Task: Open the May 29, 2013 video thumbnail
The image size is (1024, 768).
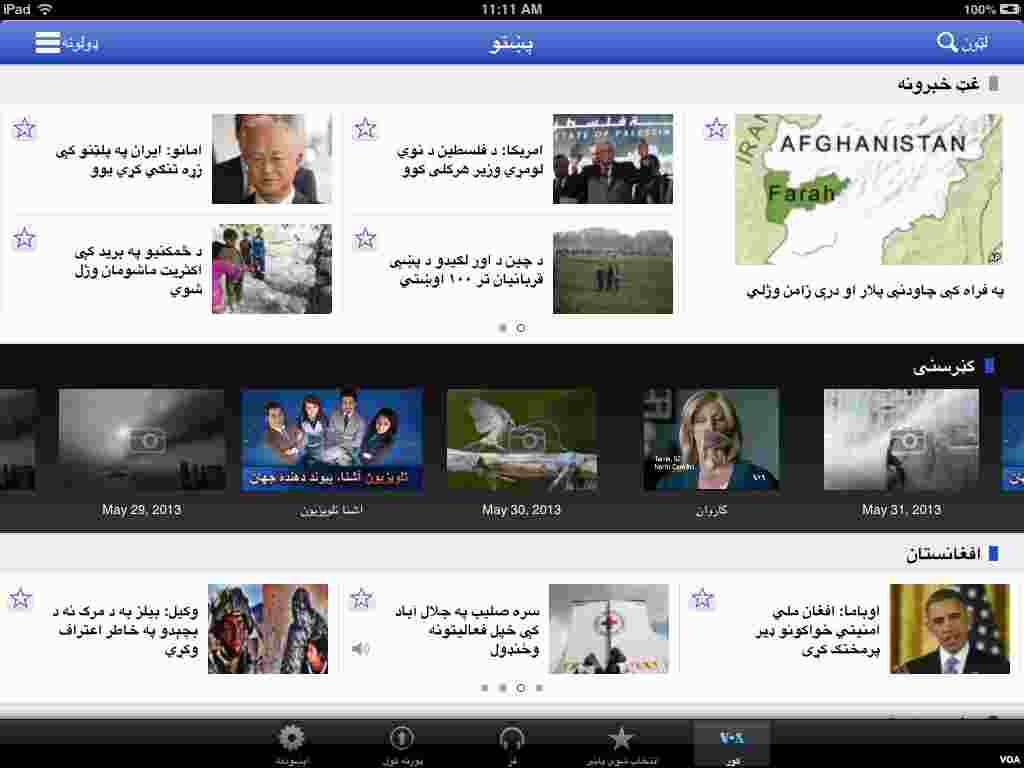Action: coord(141,438)
